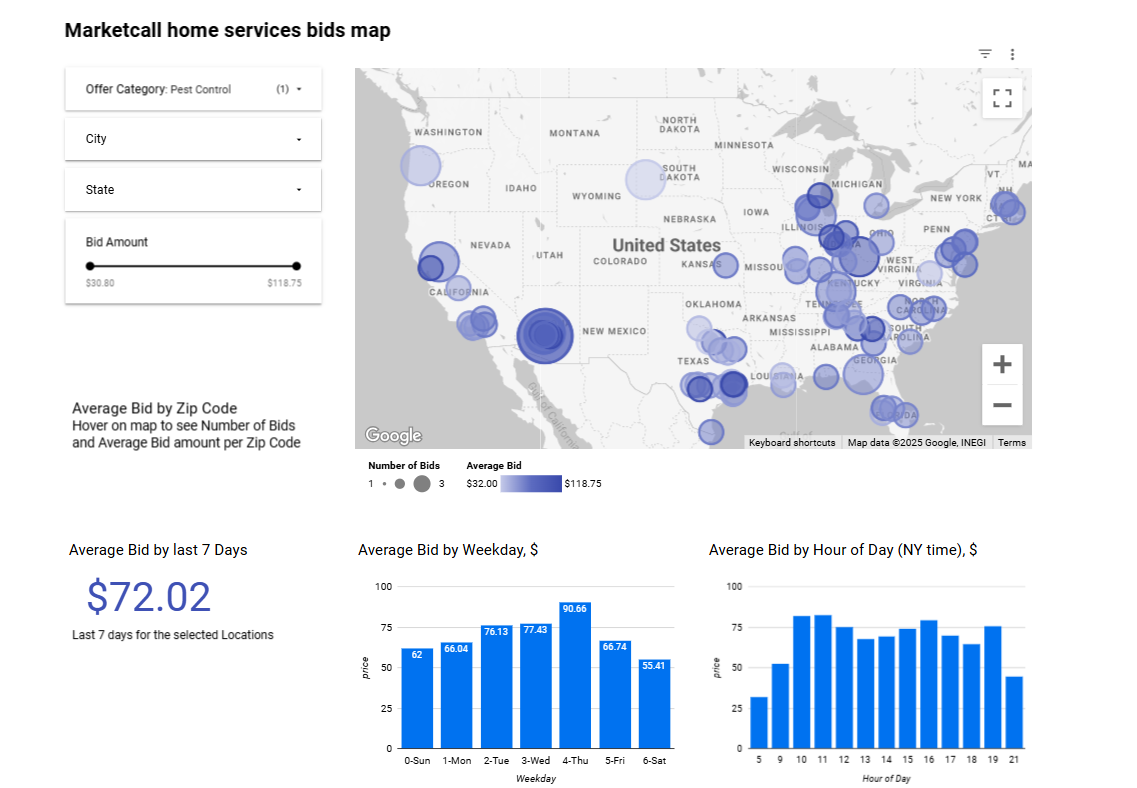Click the Map data ©2025 Google attribution
This screenshot has height=788, width=1137.
tap(917, 442)
